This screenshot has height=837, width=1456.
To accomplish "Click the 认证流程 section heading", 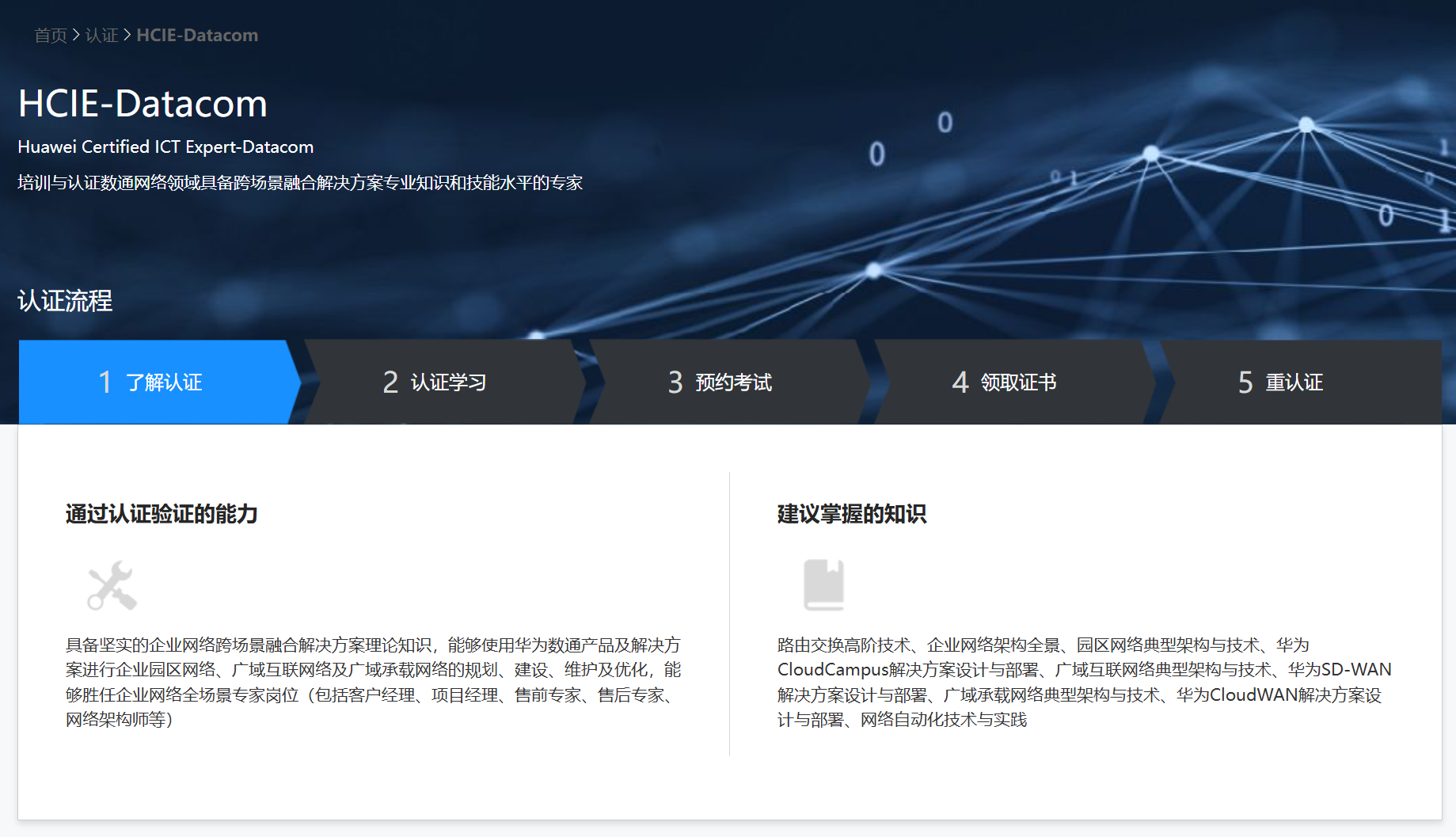I will coord(65,301).
